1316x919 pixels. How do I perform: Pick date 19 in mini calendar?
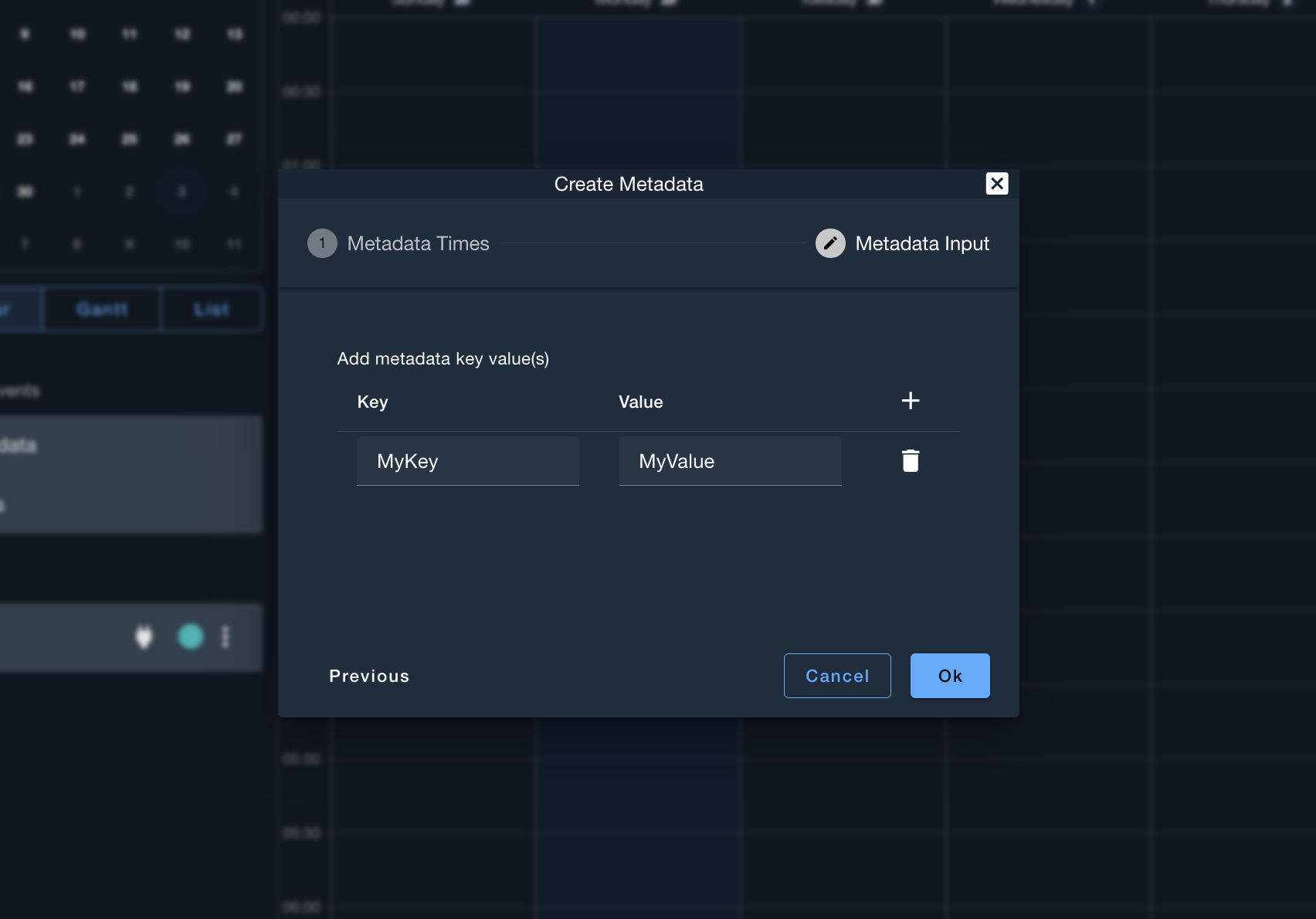pyautogui.click(x=182, y=86)
